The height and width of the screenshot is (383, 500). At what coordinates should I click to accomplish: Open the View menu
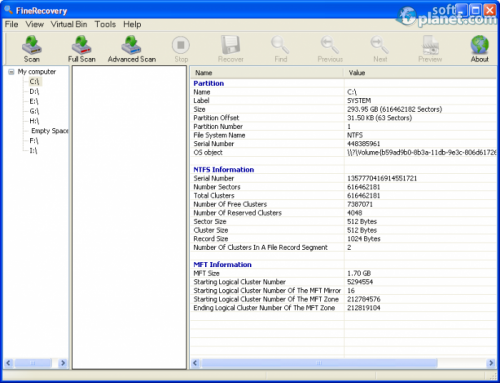[35, 24]
